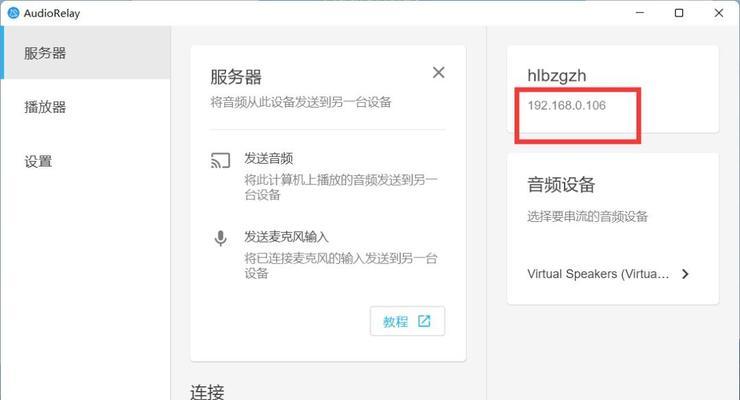Image resolution: width=740 pixels, height=400 pixels.
Task: Click the 发送麦克风输入 microphone icon
Action: point(220,238)
